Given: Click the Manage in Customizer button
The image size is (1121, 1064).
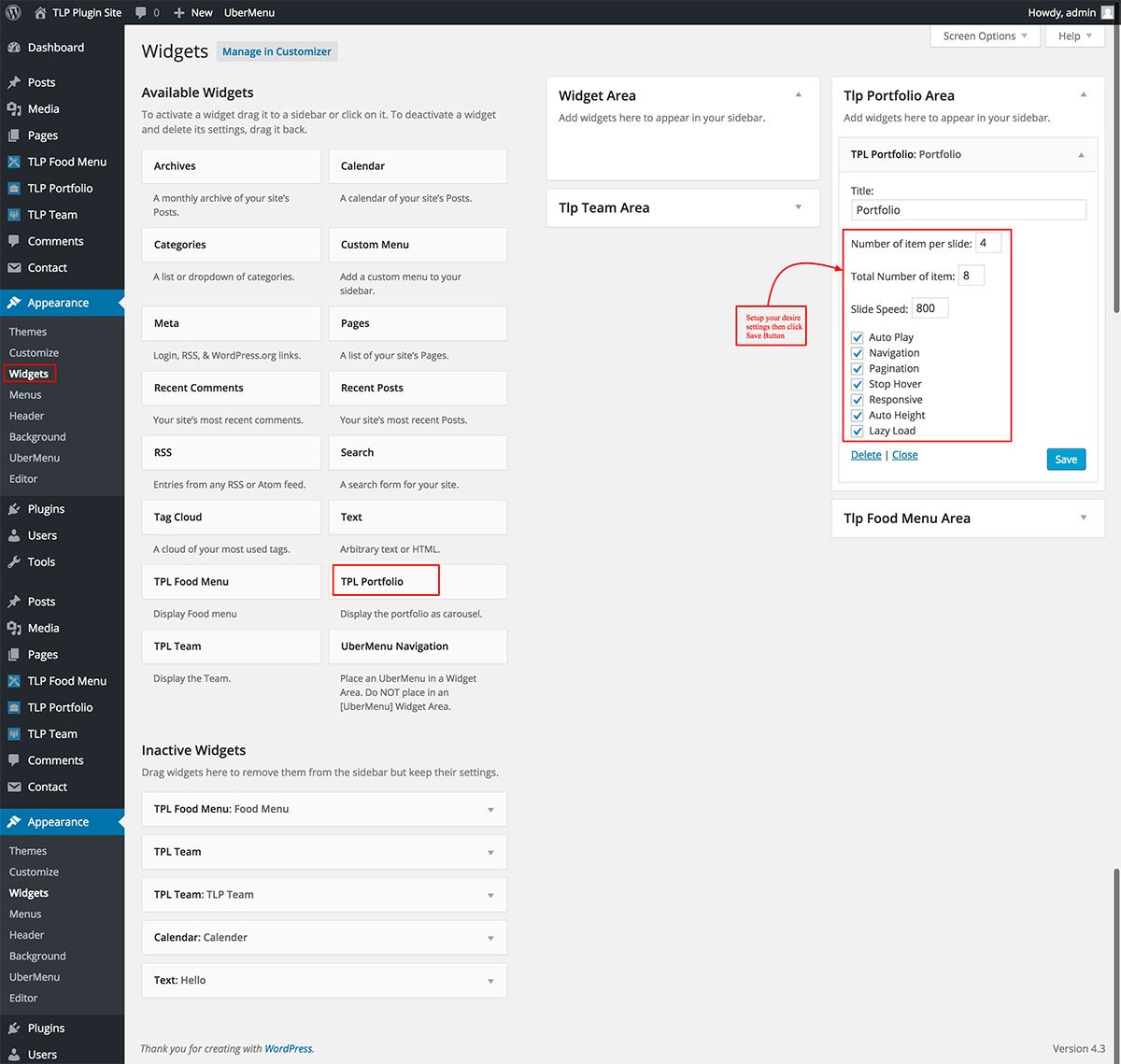Looking at the screenshot, I should 277,52.
